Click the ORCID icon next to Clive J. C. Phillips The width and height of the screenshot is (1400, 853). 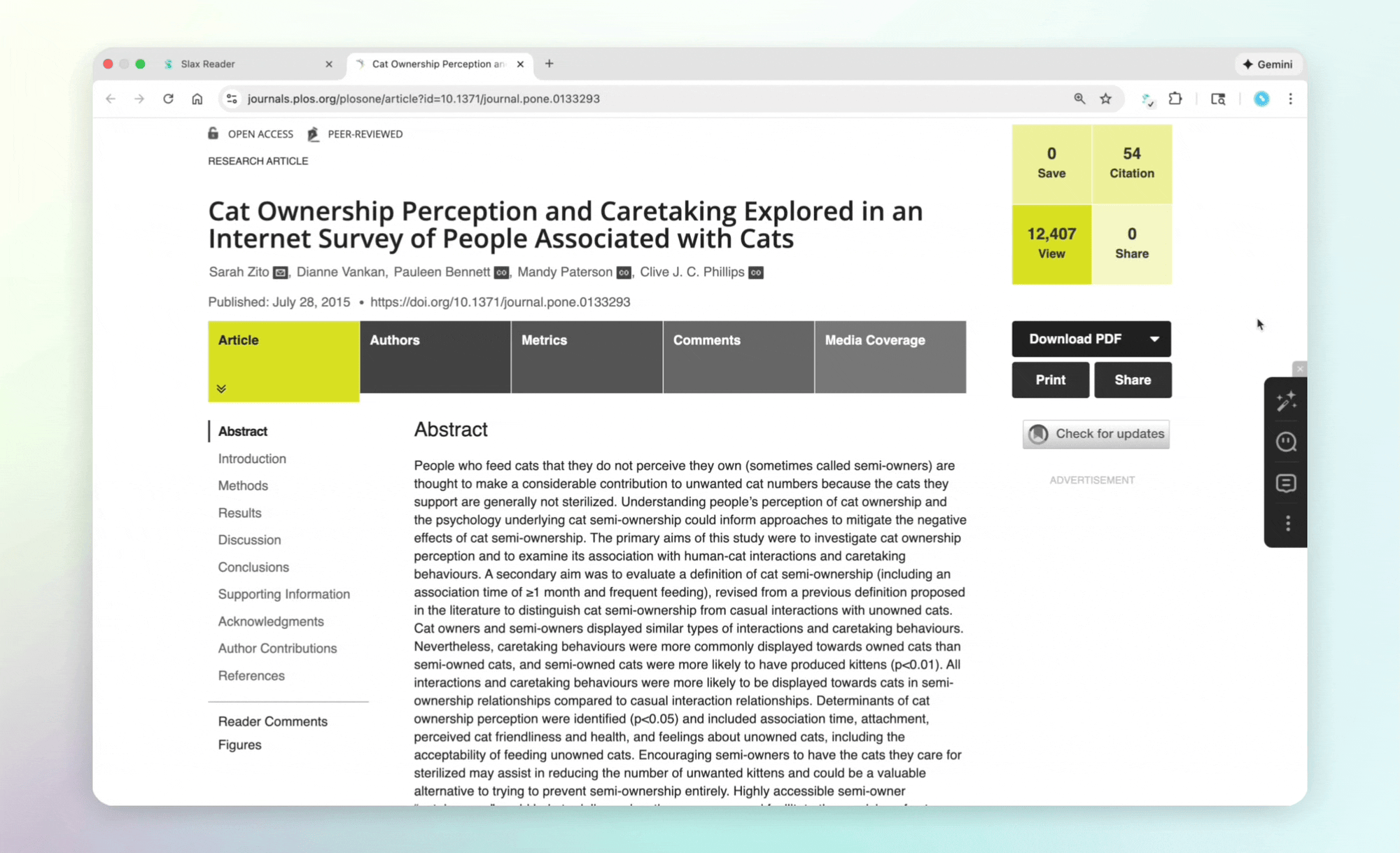coord(755,273)
